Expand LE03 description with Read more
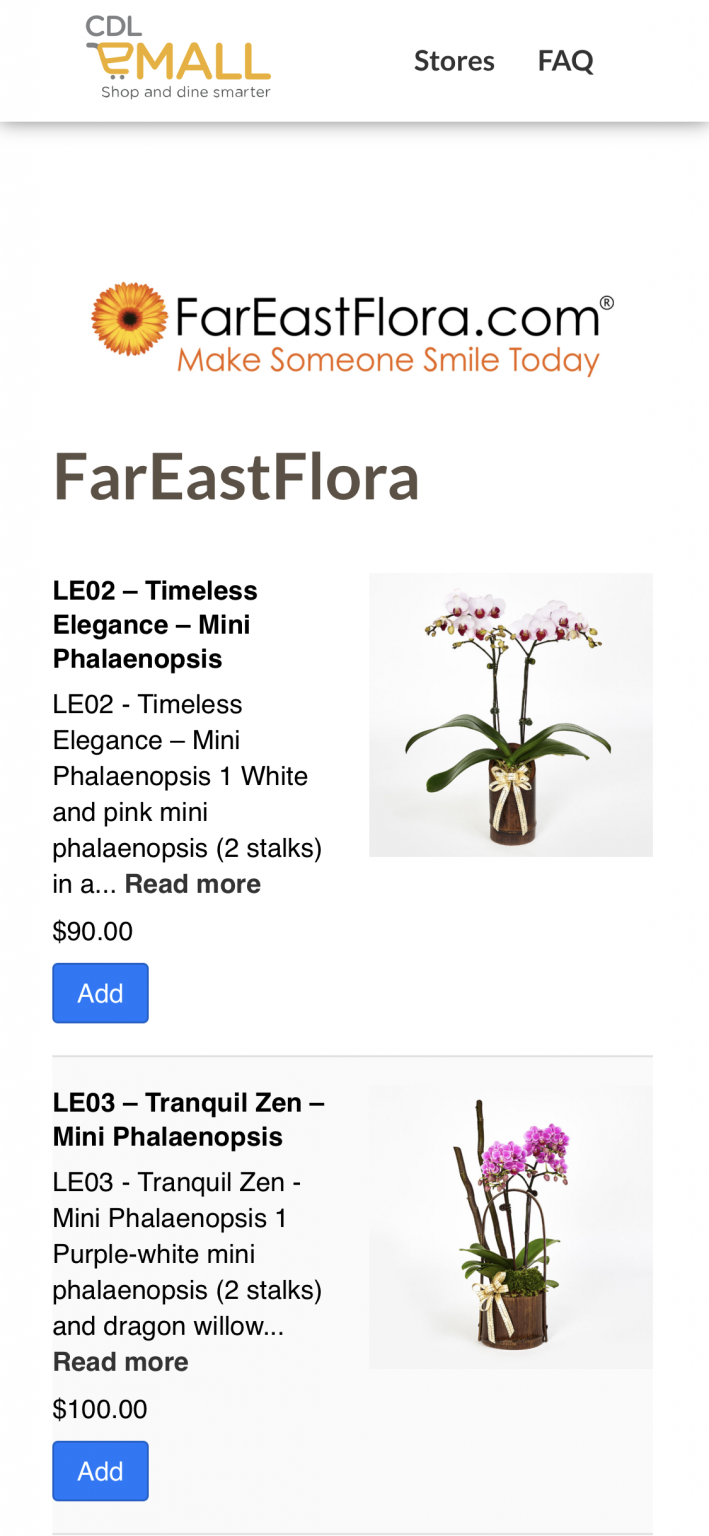 (x=120, y=1362)
